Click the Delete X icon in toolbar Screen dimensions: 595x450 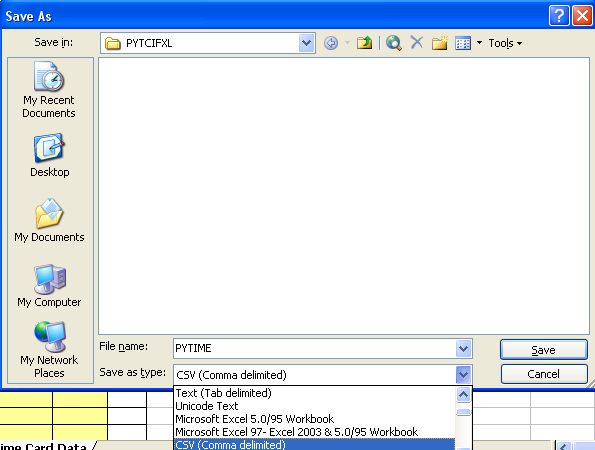(x=417, y=42)
